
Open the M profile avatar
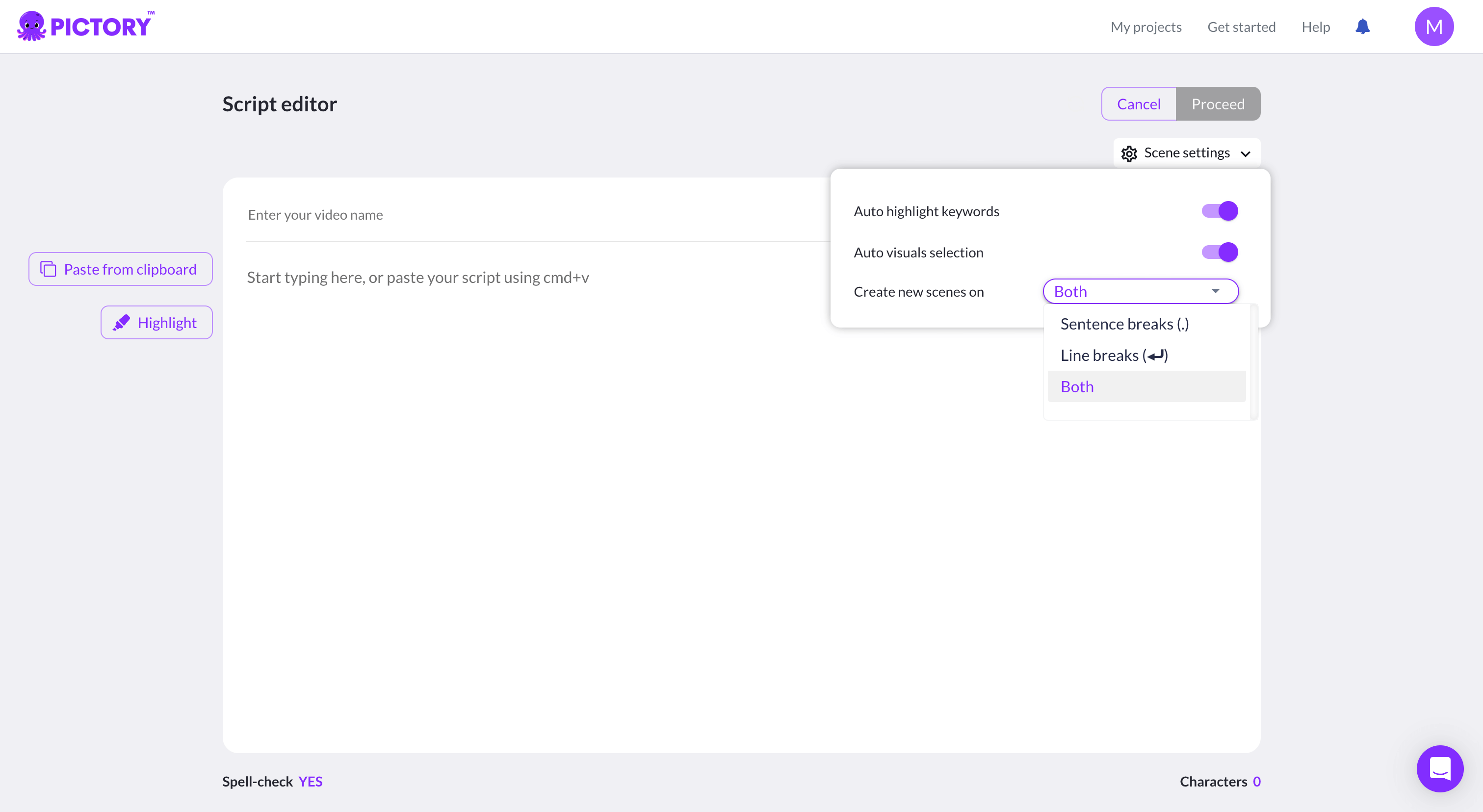[1433, 26]
